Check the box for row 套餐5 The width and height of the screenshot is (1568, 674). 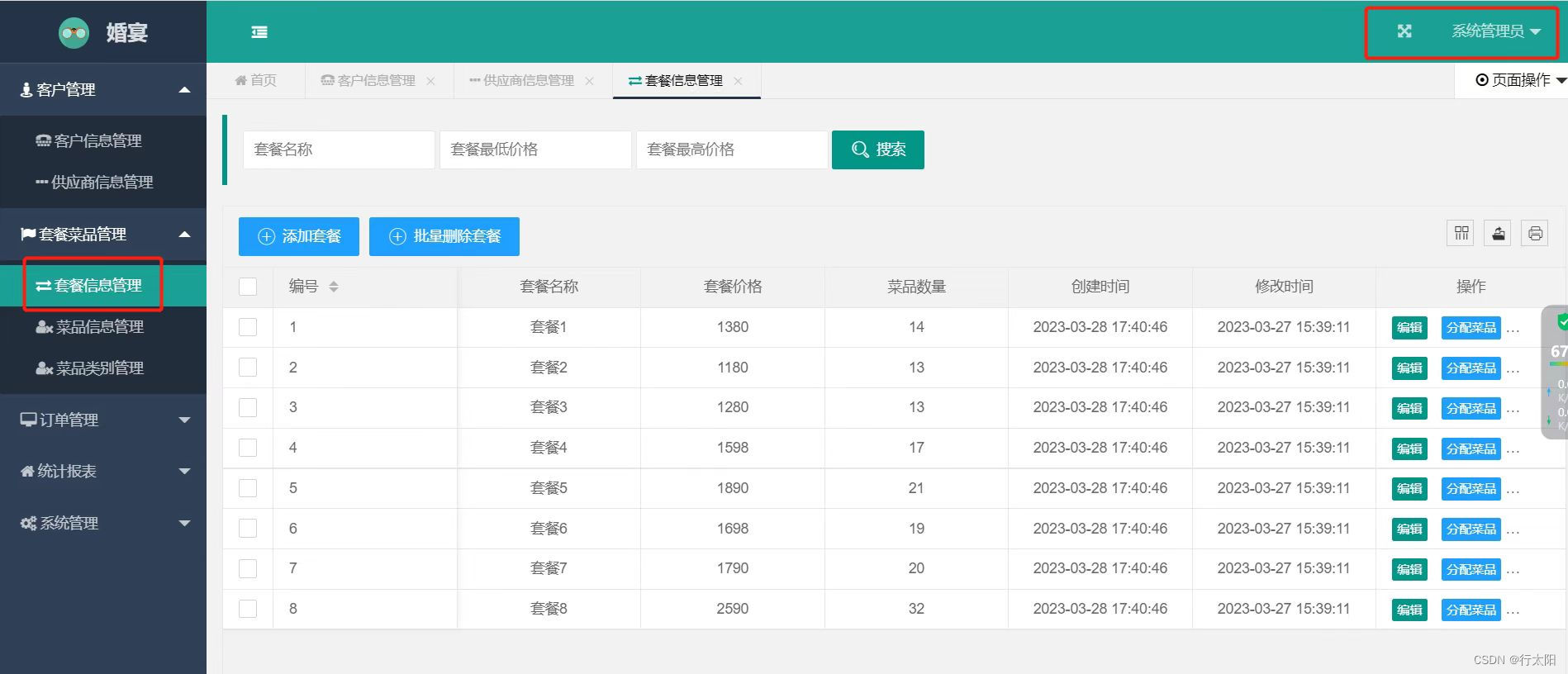point(248,488)
